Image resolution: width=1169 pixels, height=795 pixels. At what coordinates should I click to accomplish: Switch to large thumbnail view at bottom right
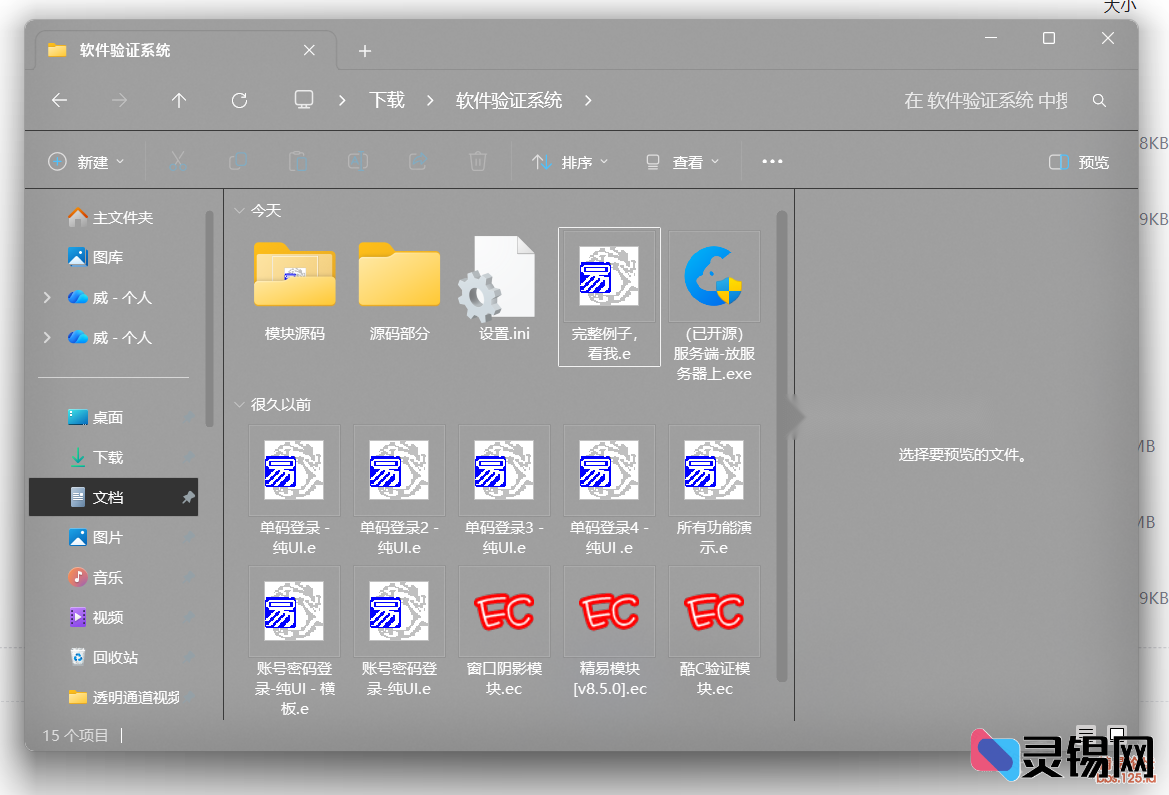pos(1115,733)
